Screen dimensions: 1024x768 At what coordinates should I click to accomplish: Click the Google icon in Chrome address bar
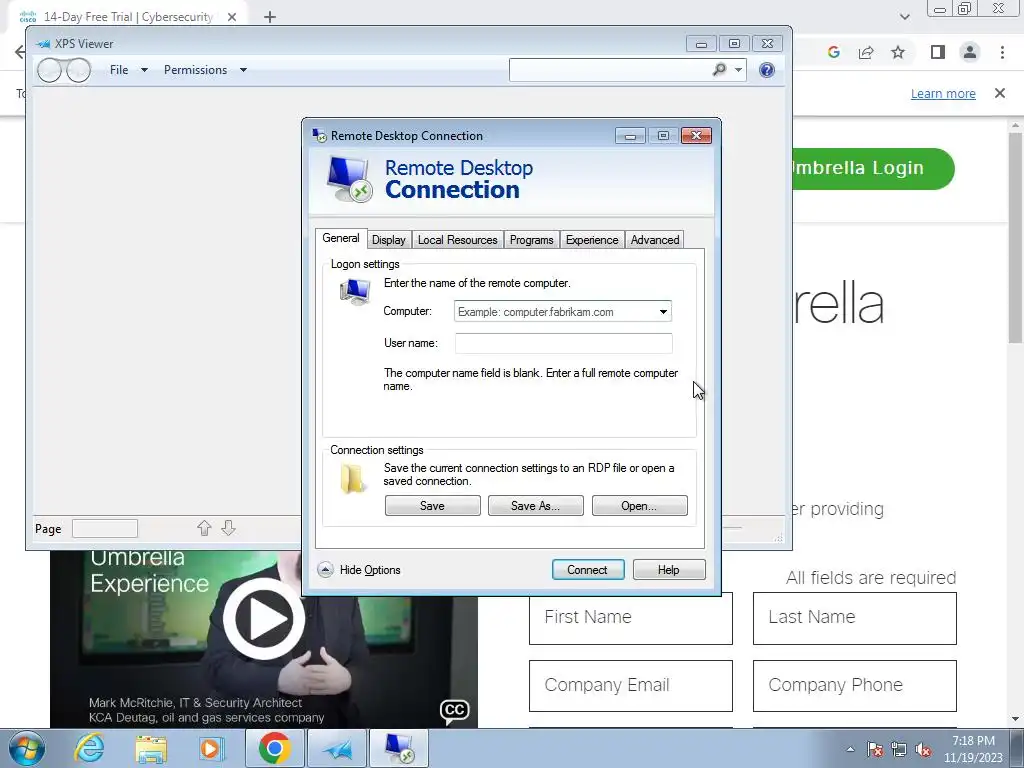[x=833, y=52]
